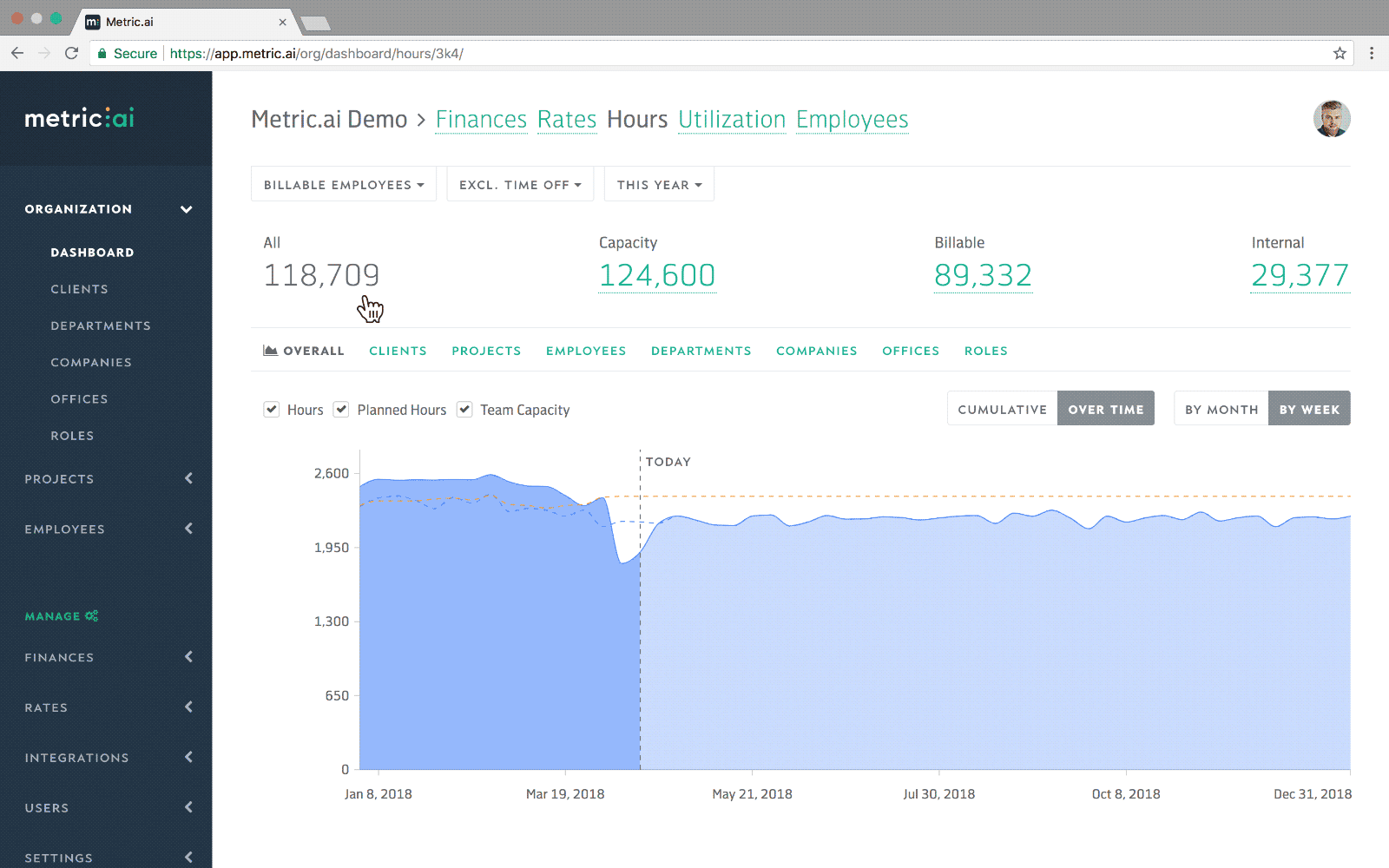Open Offices in the sidebar
This screenshot has width=1389, height=868.
click(x=79, y=399)
